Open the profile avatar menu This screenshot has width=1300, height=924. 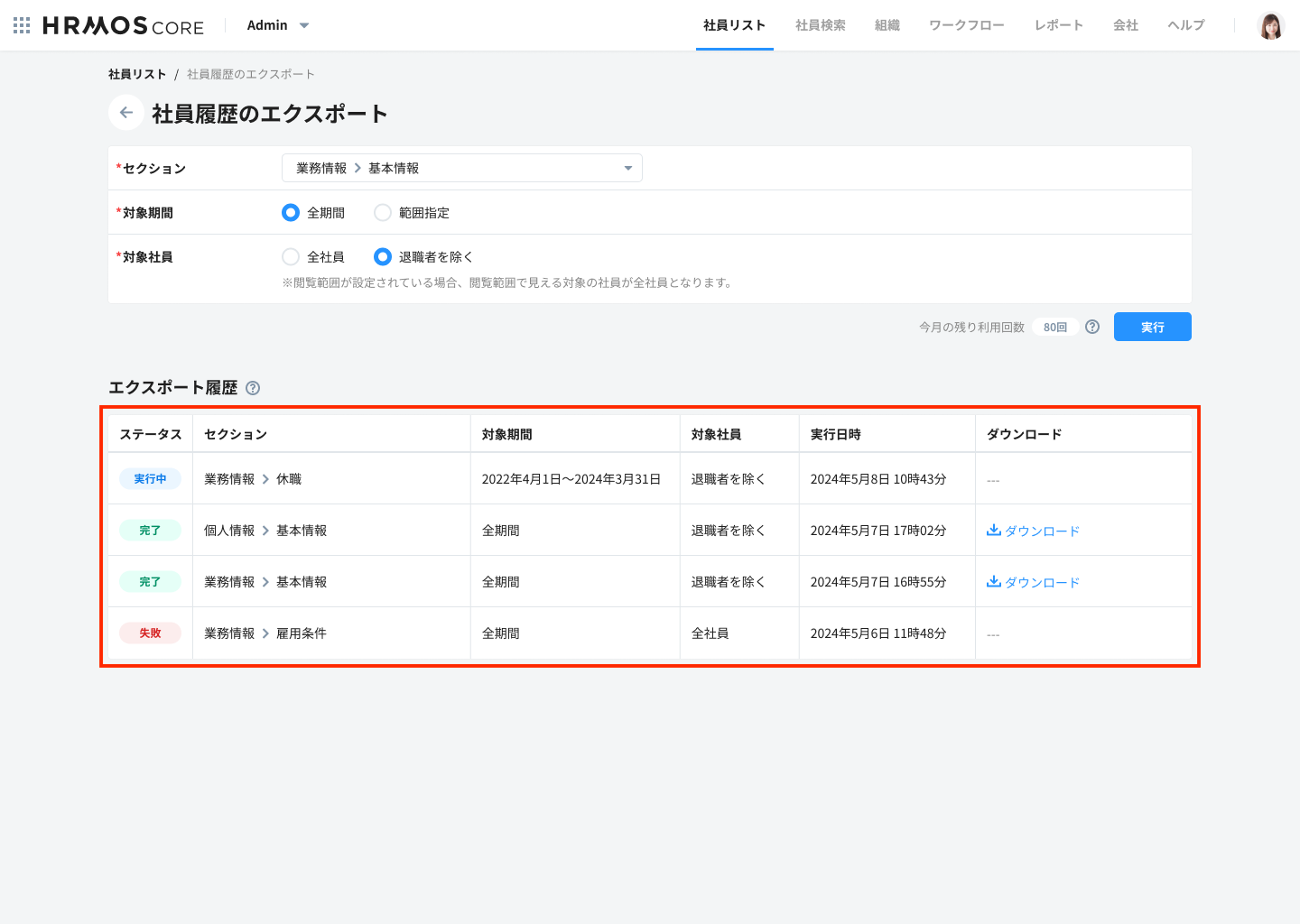(x=1272, y=25)
